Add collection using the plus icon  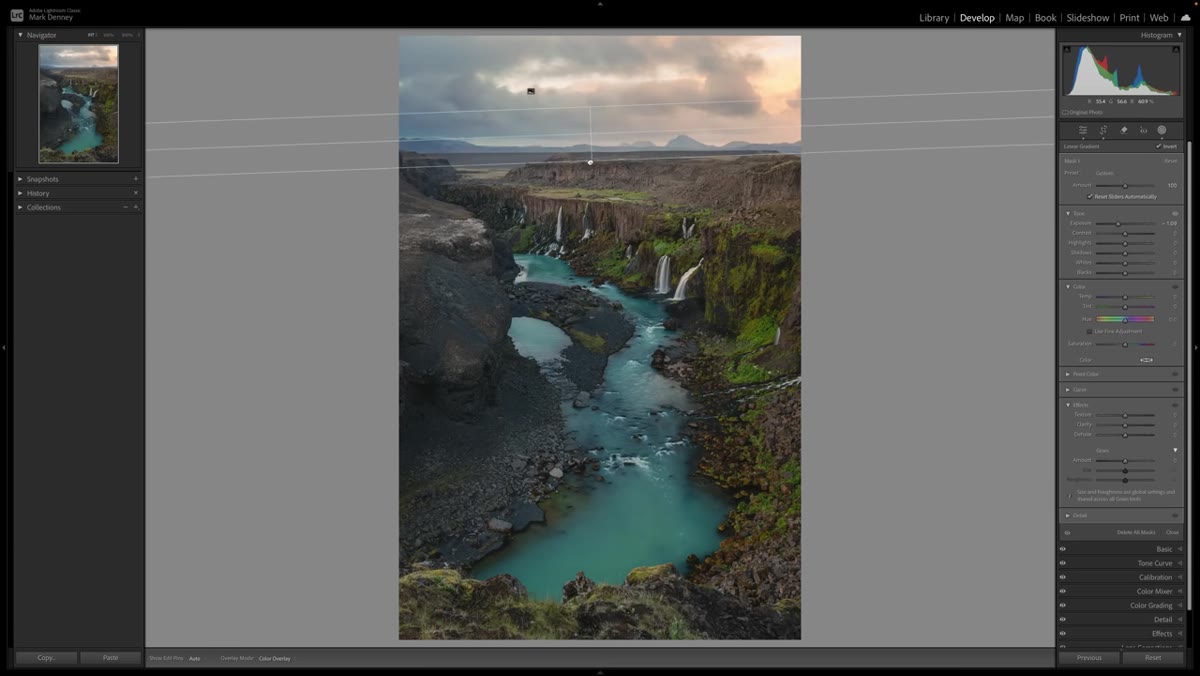[136, 207]
